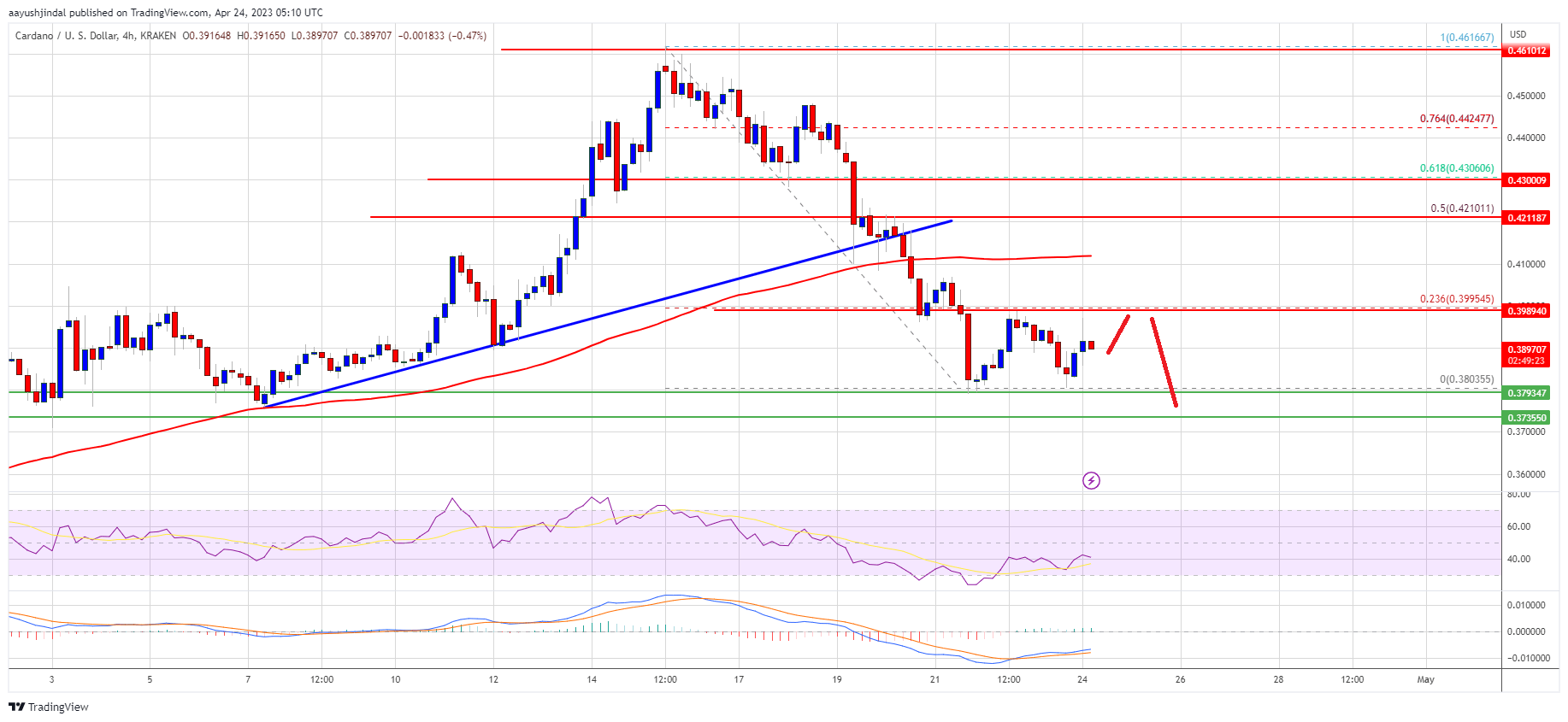1568x722 pixels.
Task: Click the Fibonacci 0.618(0.430606) label
Action: pyautogui.click(x=1457, y=168)
